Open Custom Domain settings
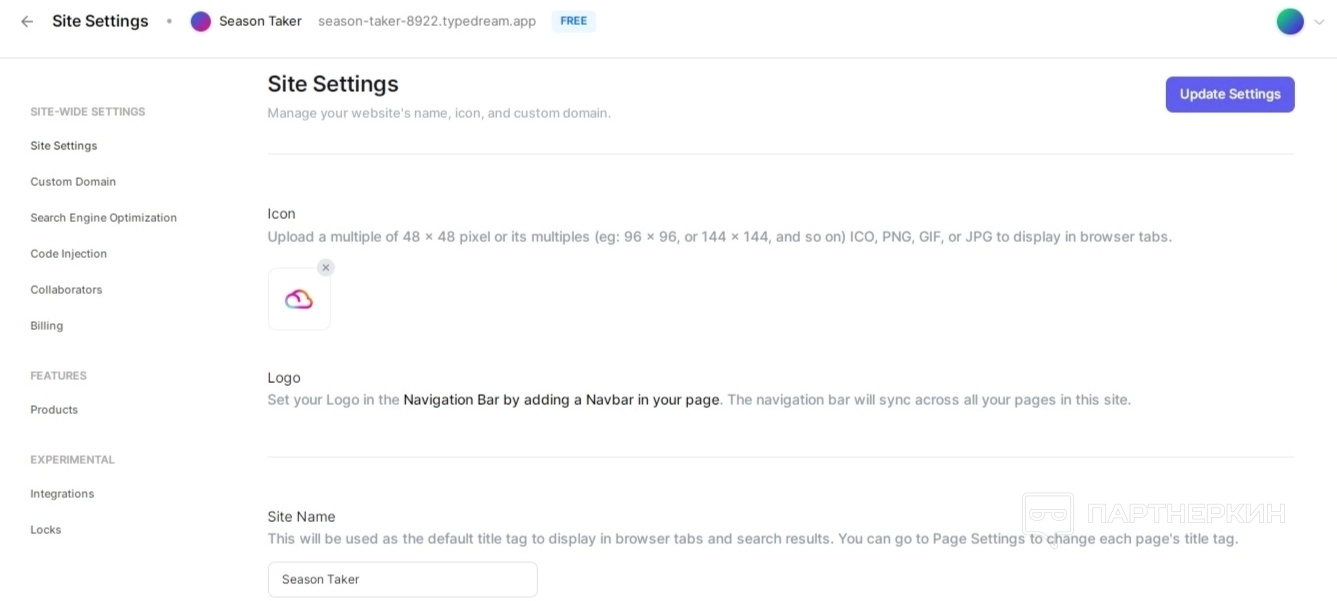1337x601 pixels. coord(73,182)
